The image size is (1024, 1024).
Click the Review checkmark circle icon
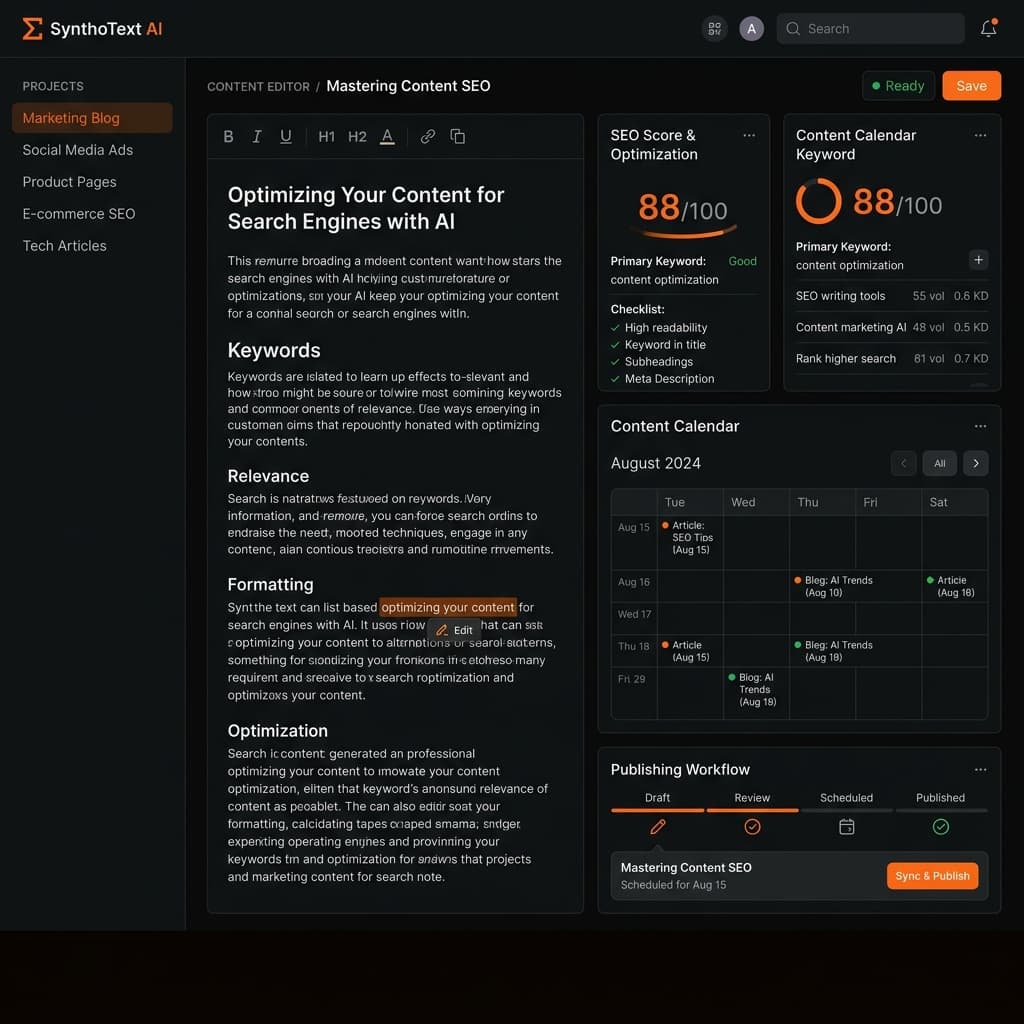[752, 827]
